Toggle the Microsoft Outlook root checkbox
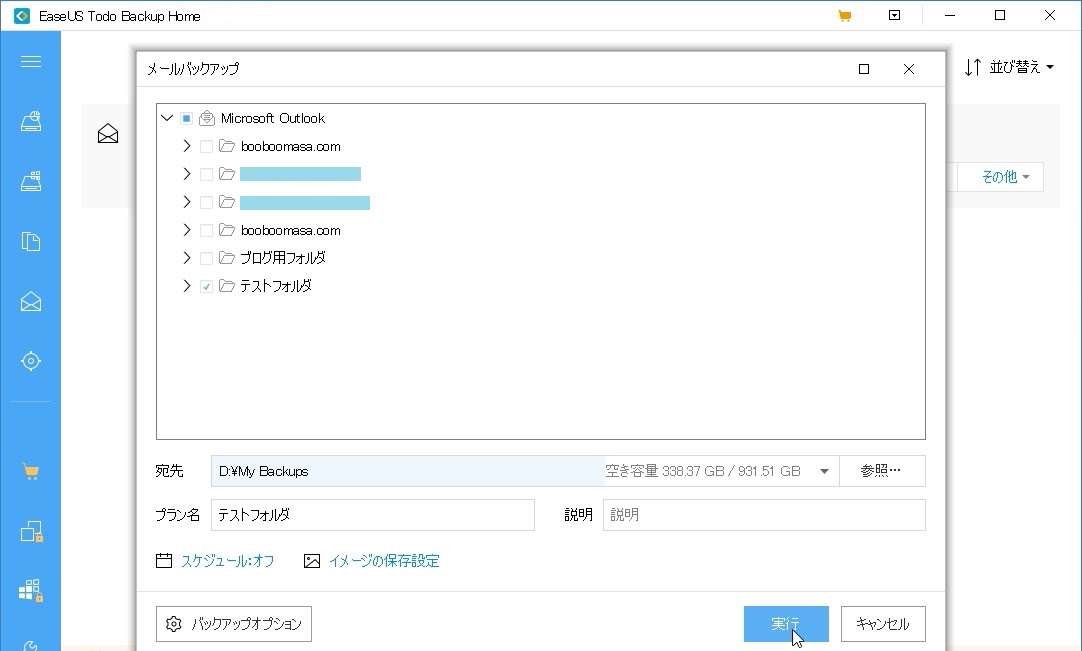Screen dimensions: 1082x651 coord(186,119)
